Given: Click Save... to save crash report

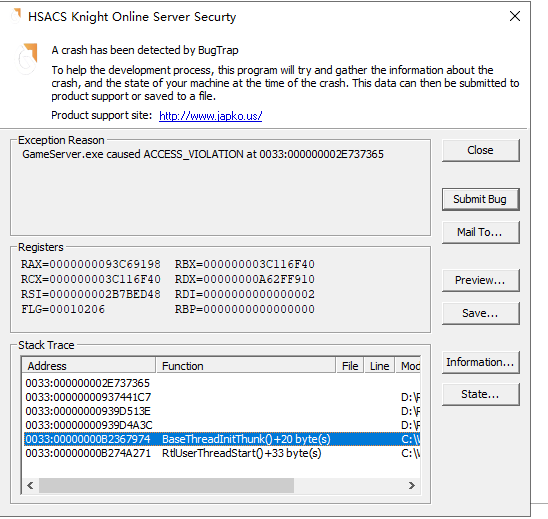Looking at the screenshot, I should tap(481, 313).
